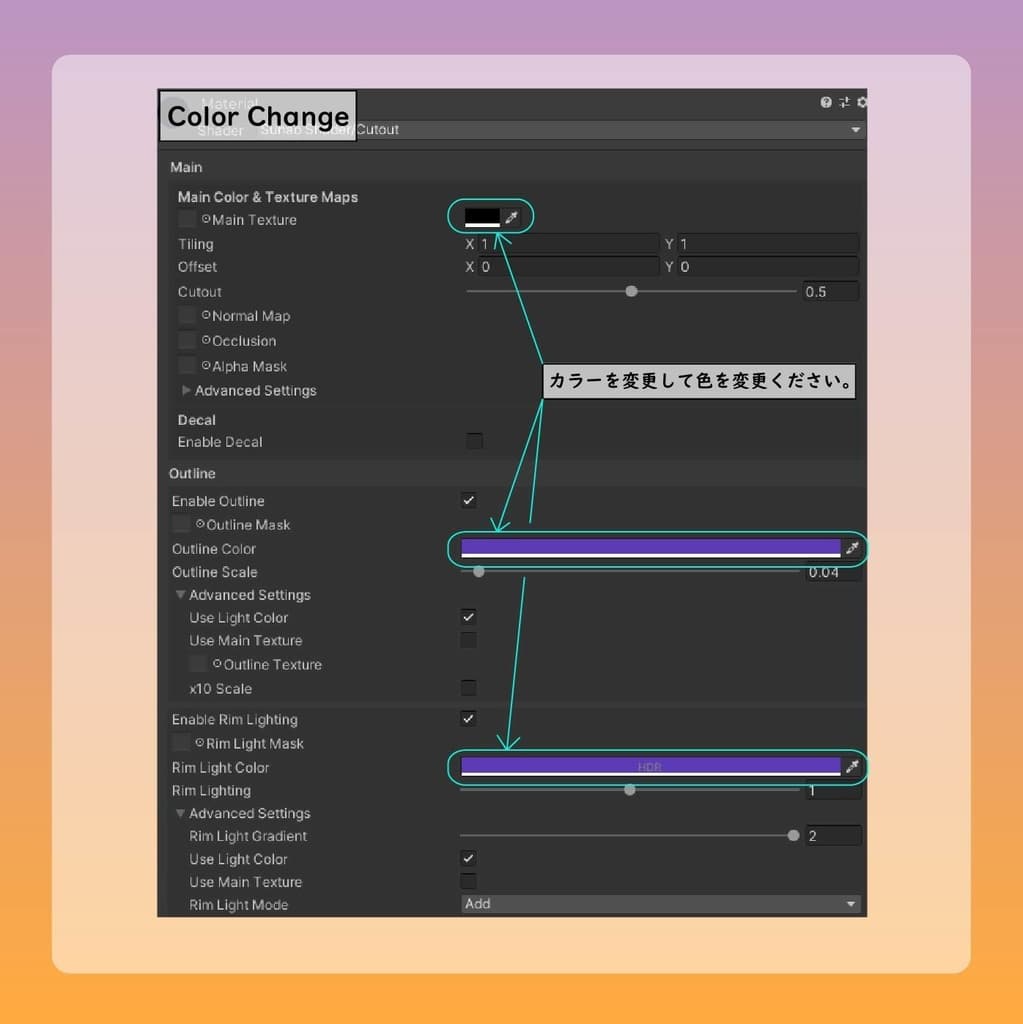
Task: Click Outline Mask thumbnail slot
Action: [181, 524]
